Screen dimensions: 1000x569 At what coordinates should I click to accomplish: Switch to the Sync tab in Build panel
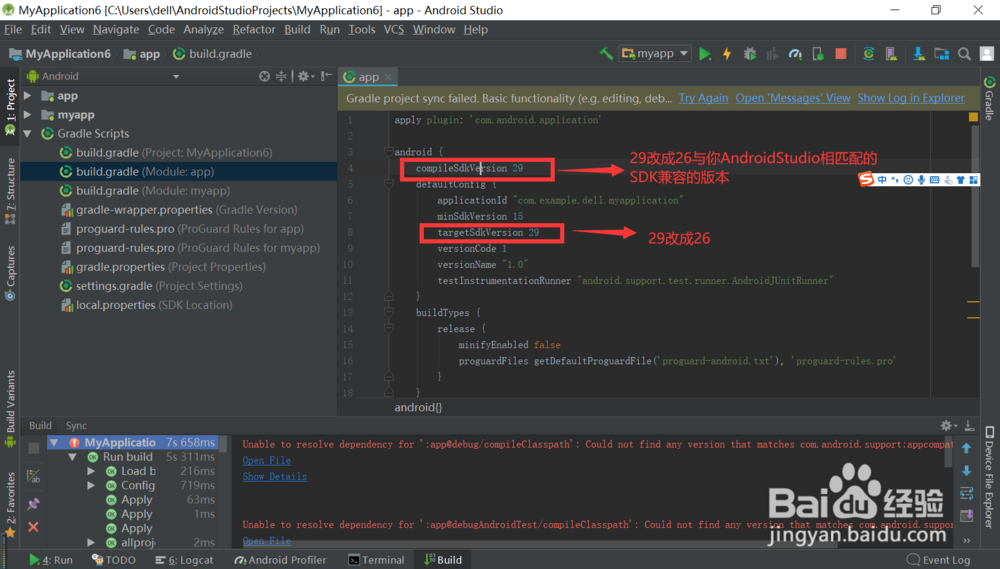(x=76, y=425)
